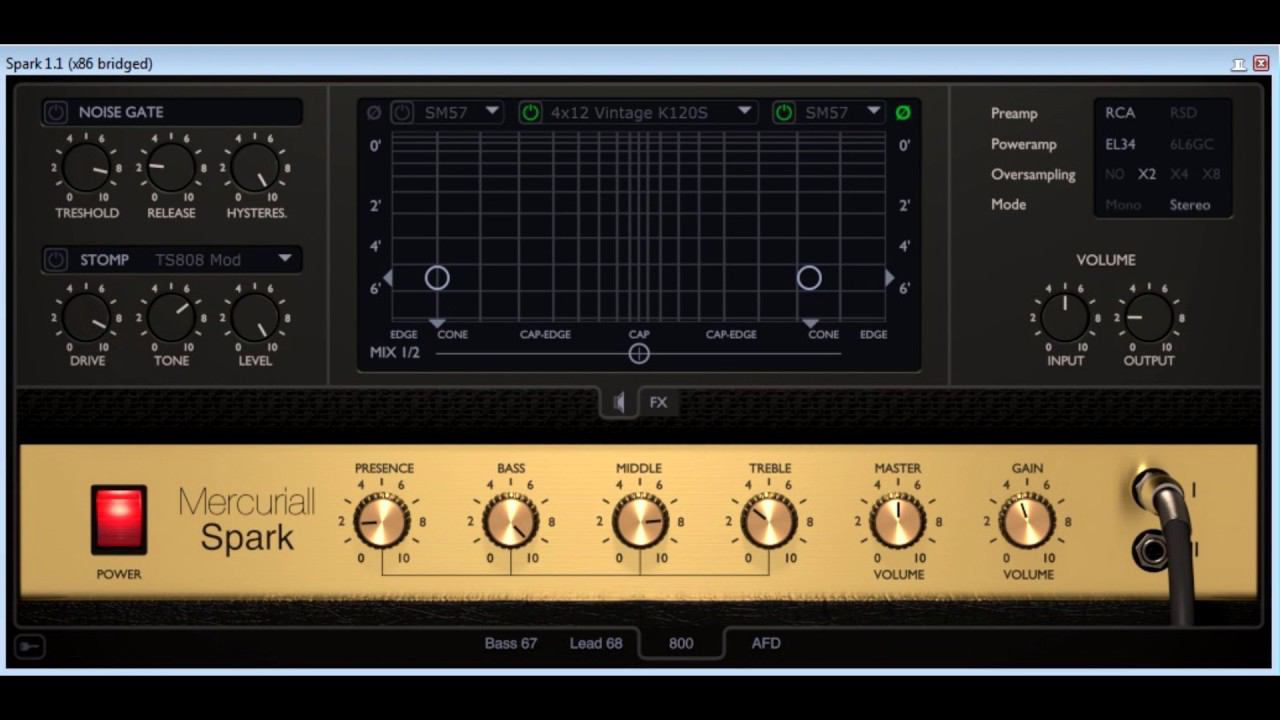Set oversampling to X8

tap(1211, 174)
